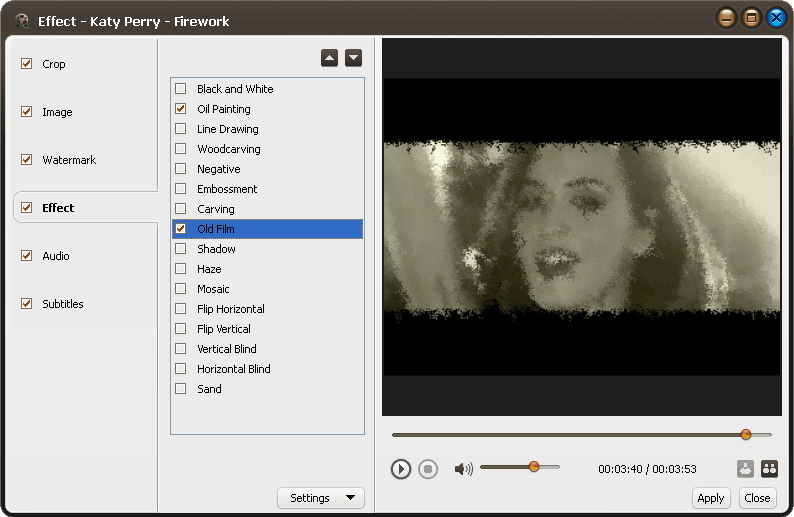Check the Horizontal Blind effect box

pyautogui.click(x=181, y=369)
